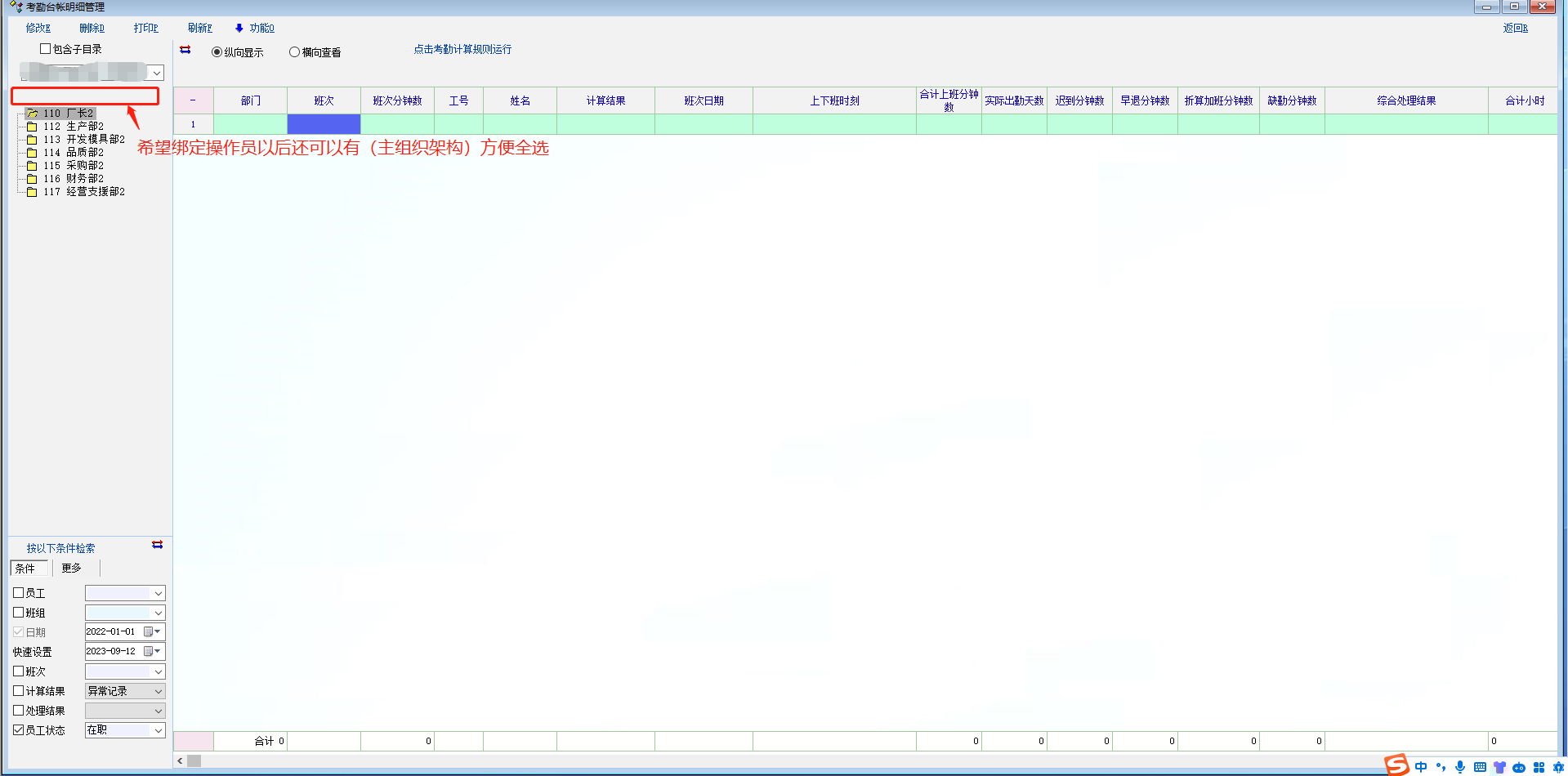Uncheck the 员工状态 checkbox

[19, 730]
